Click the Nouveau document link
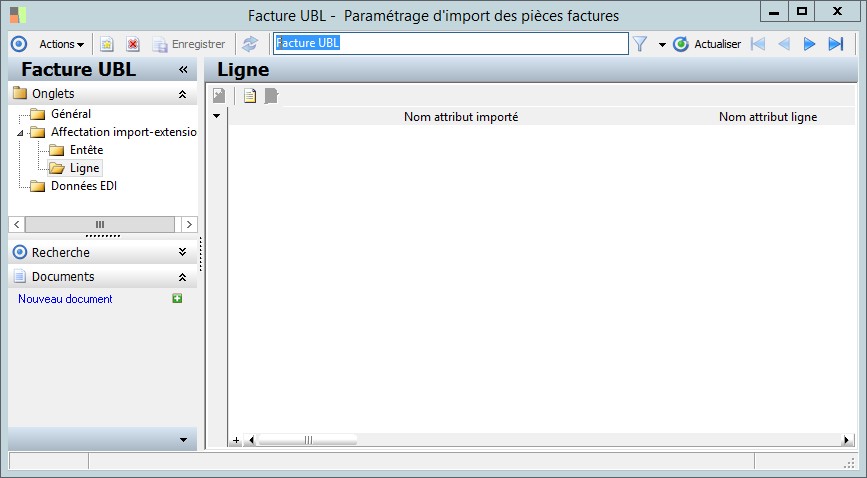The height and width of the screenshot is (478, 867). [x=65, y=299]
